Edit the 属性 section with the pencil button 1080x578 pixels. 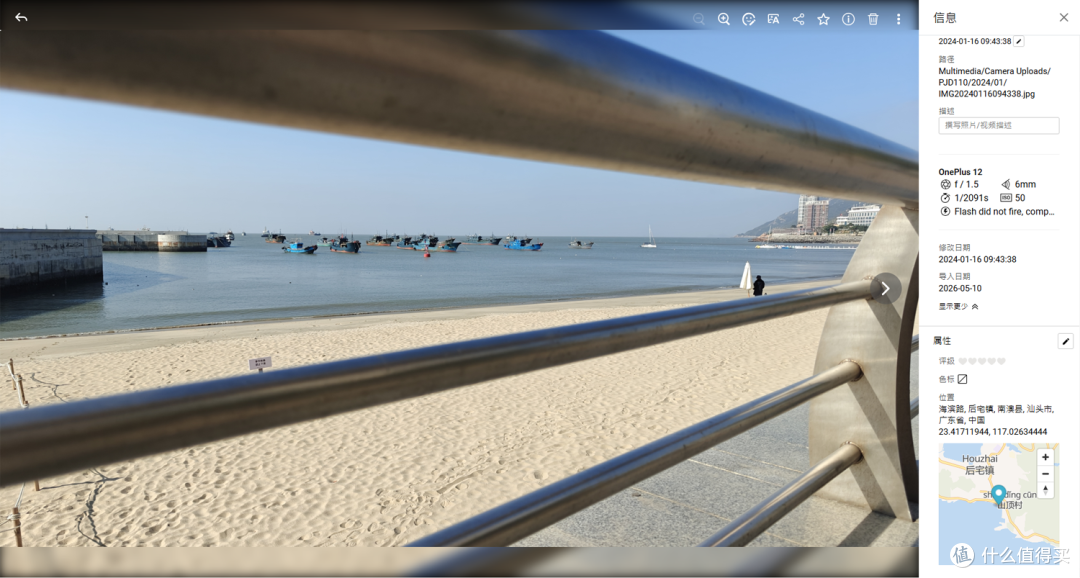(1065, 341)
